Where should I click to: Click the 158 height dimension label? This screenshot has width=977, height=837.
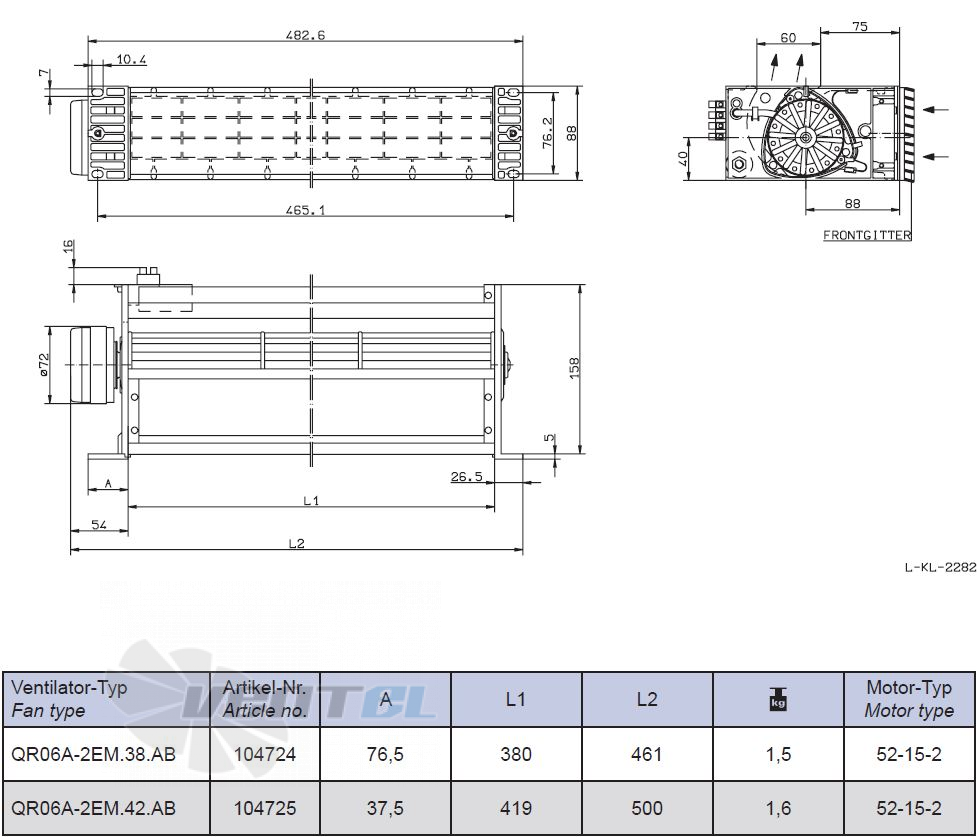574,368
